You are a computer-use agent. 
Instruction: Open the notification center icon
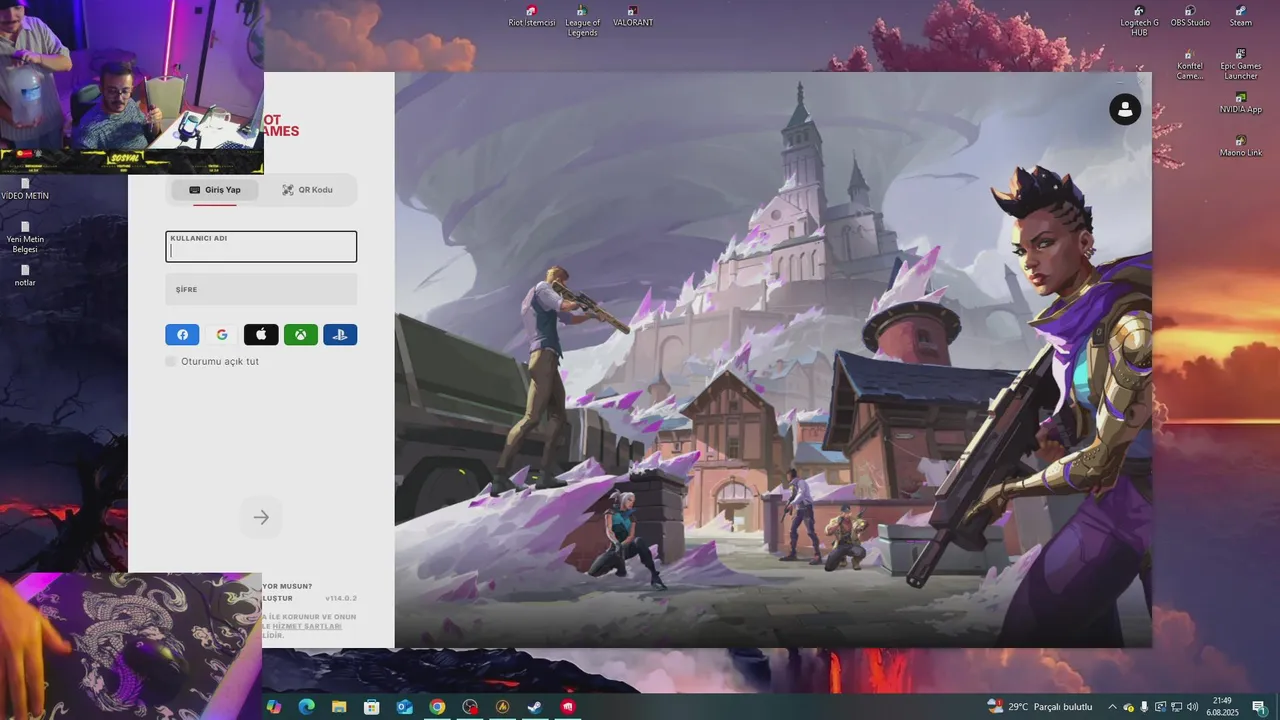[1259, 707]
